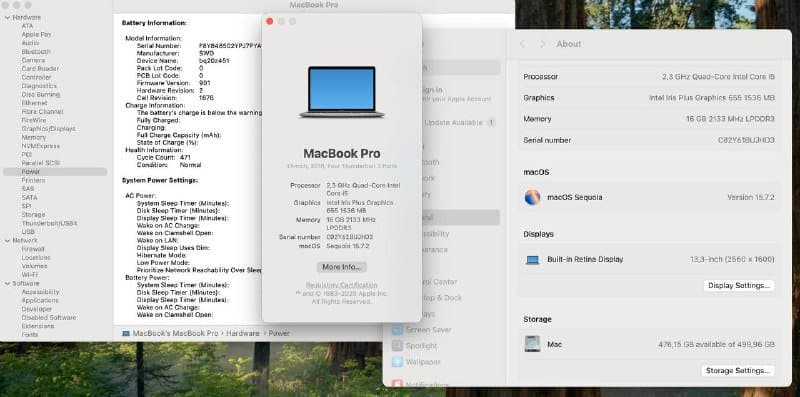Select Wi-Fi under Network
Viewport: 800px width, 397px height.
click(x=30, y=275)
